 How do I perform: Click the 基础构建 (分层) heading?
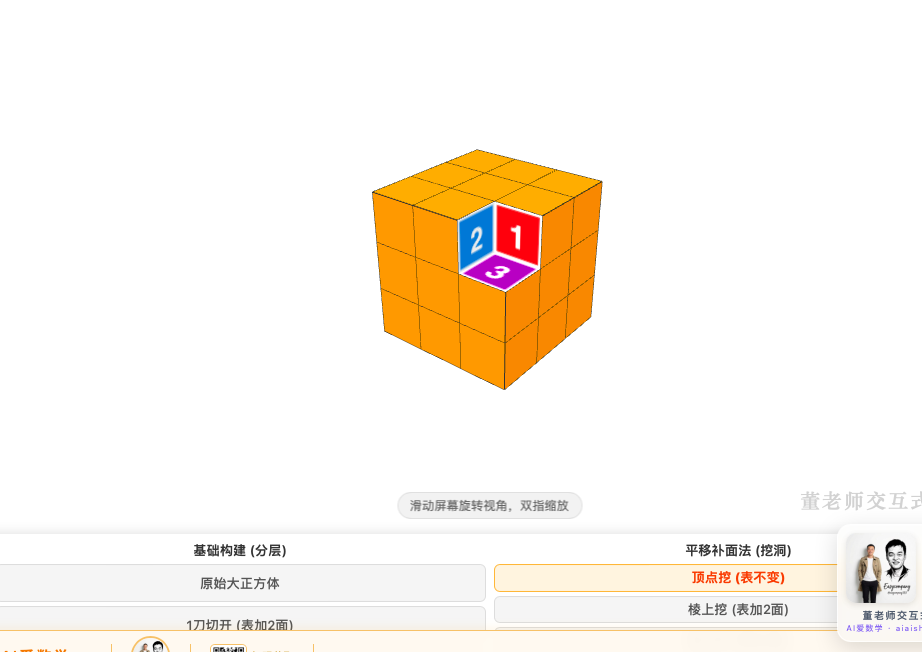point(240,550)
